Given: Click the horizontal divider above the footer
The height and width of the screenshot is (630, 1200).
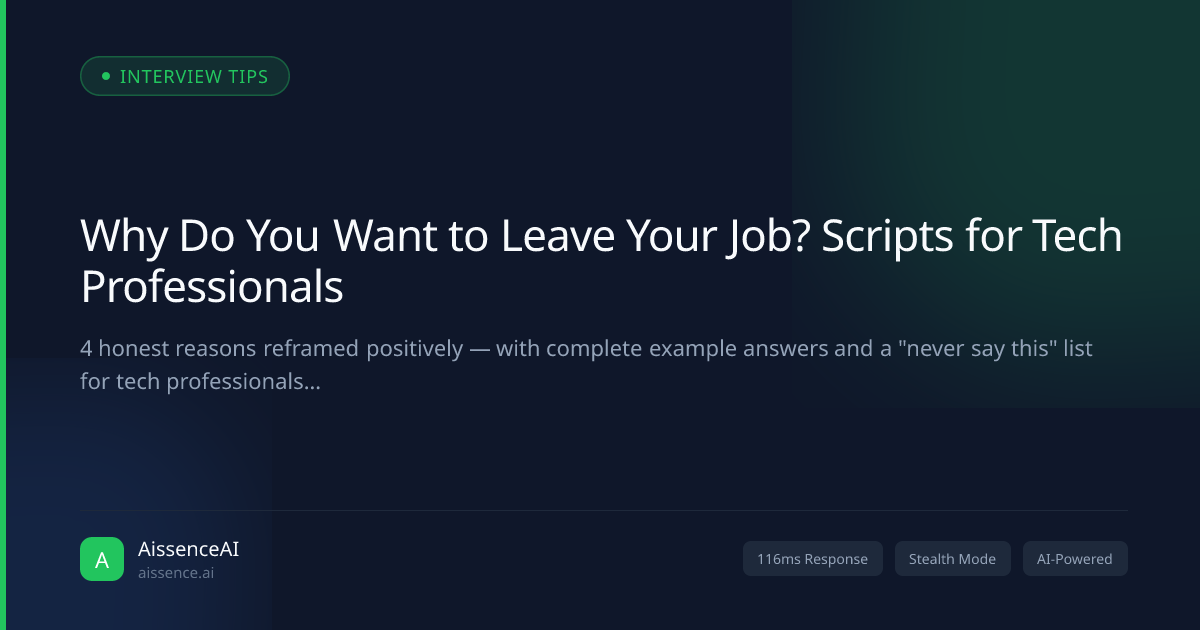Looking at the screenshot, I should 604,510.
